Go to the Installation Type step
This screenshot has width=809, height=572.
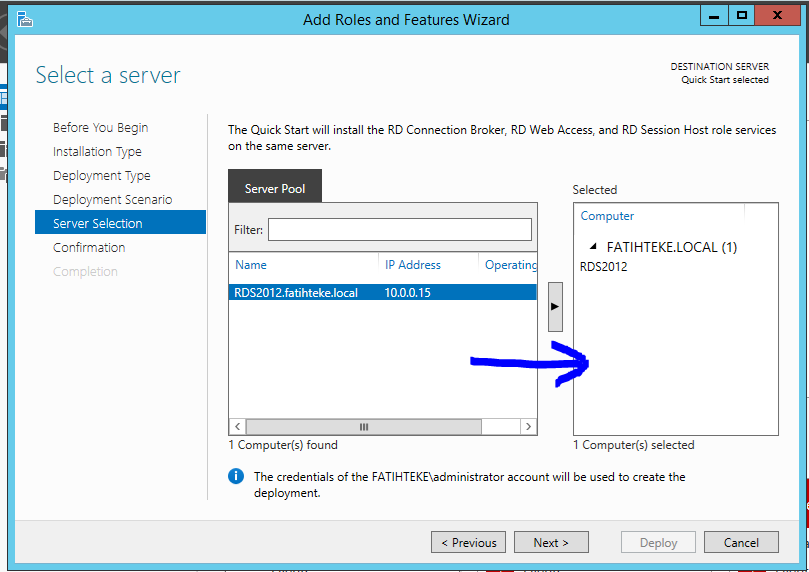97,152
